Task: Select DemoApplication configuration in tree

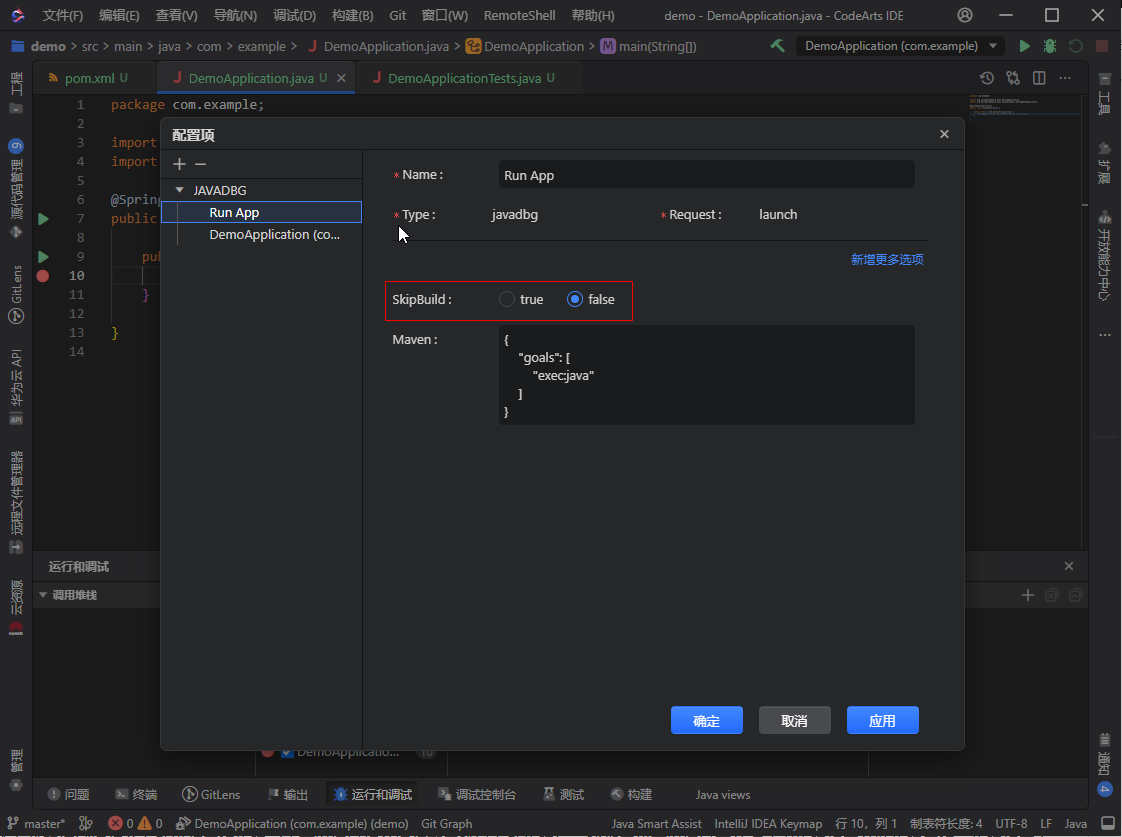Action: point(274,234)
